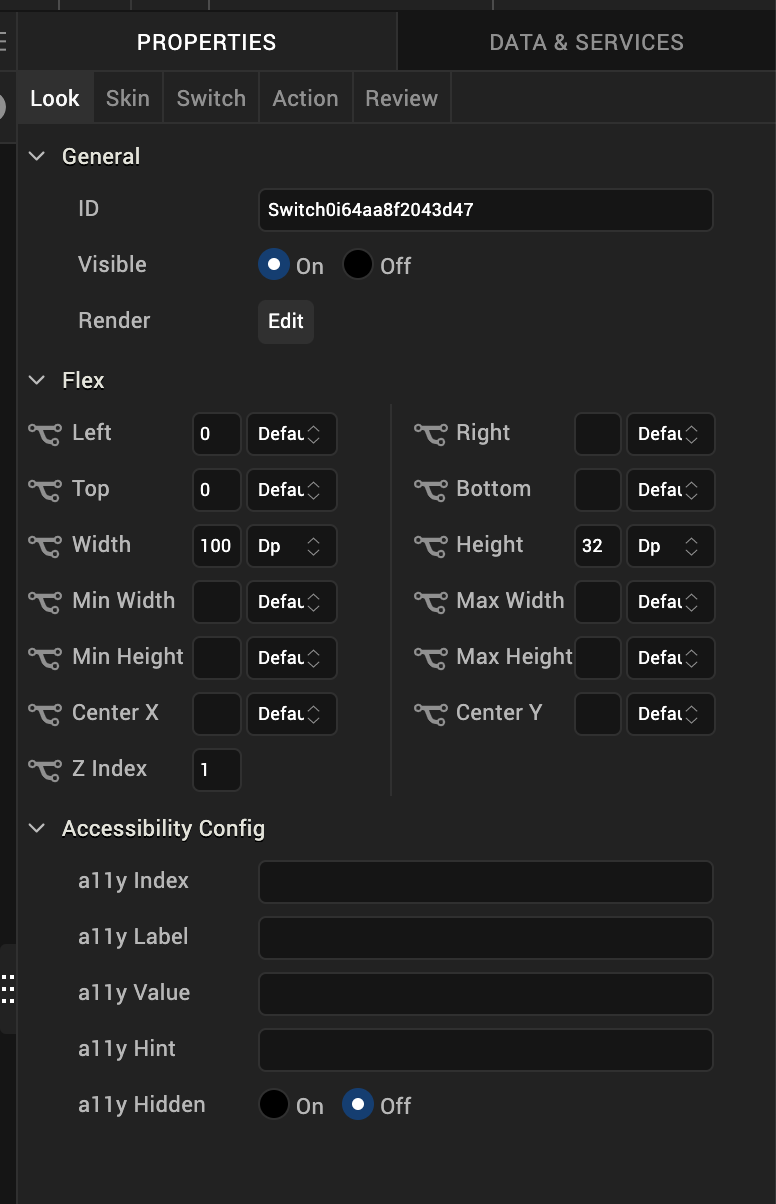Set Visible to Off
Viewport: 776px width, 1204px height.
(358, 265)
